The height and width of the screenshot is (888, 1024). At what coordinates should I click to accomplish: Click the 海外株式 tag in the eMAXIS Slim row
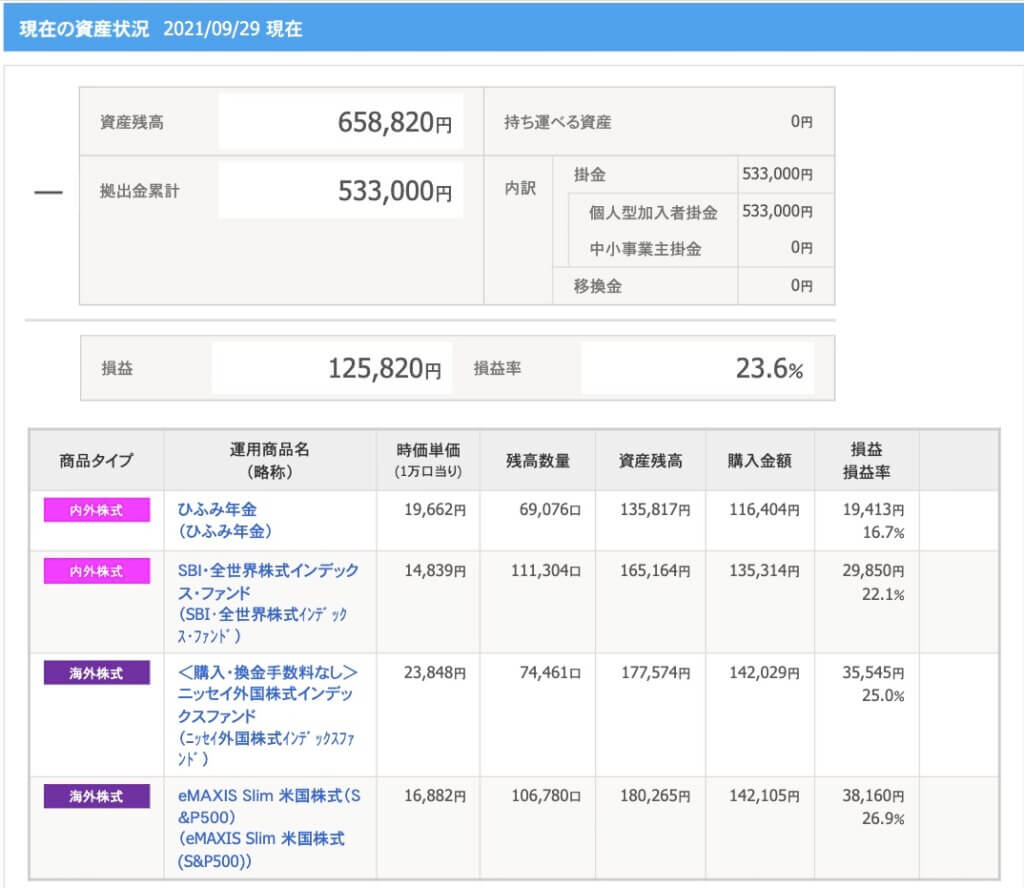click(97, 796)
